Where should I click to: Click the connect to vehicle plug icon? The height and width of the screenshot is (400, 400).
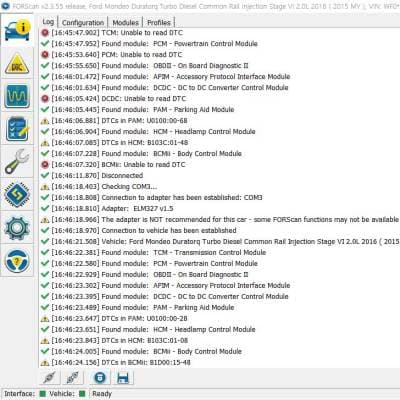[50, 378]
